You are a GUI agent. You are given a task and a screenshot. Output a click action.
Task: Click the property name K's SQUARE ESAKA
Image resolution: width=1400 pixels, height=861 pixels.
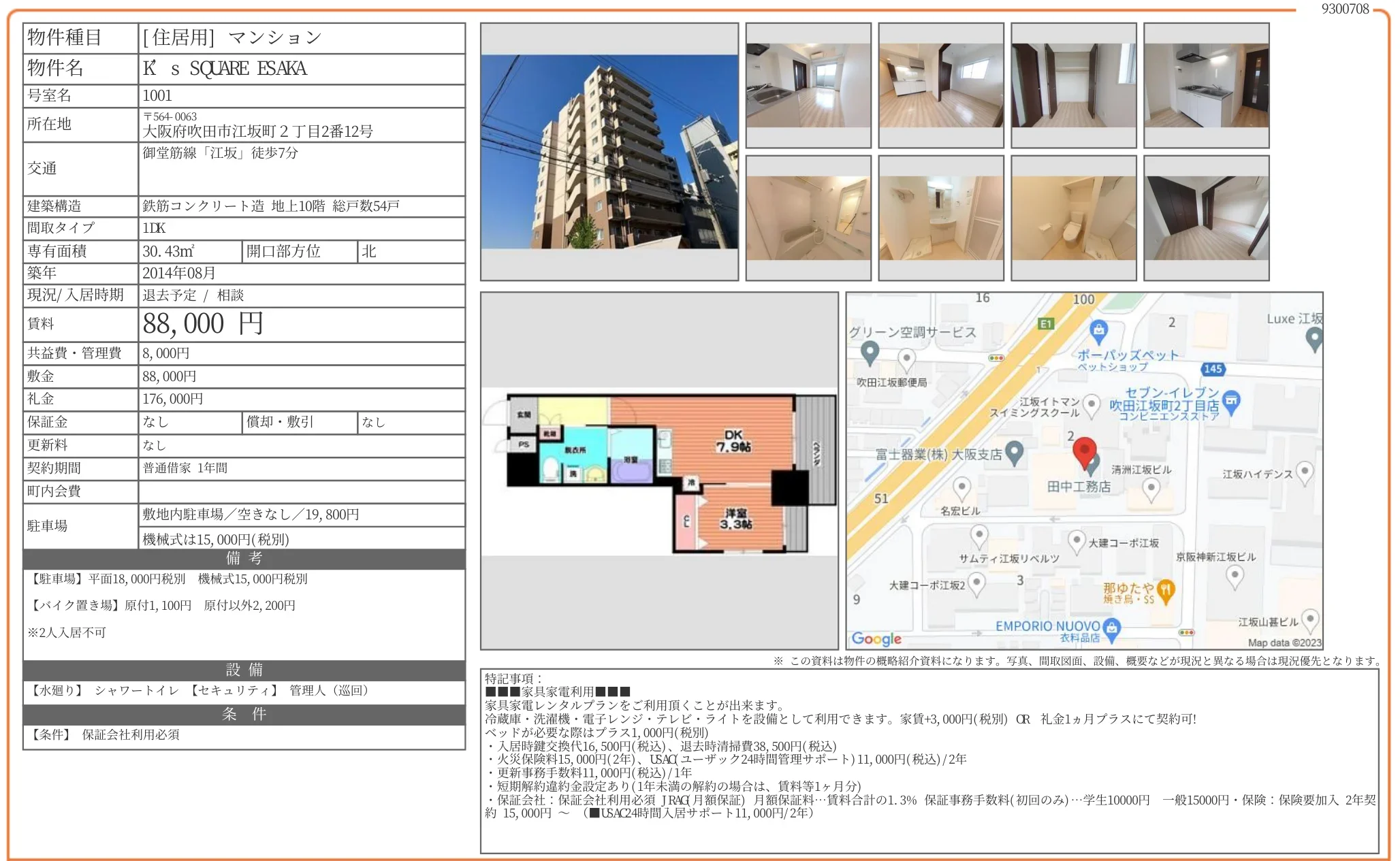[x=225, y=69]
